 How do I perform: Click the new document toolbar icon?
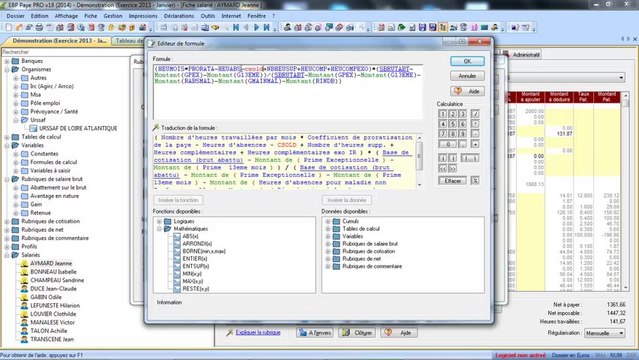[x=9, y=27]
